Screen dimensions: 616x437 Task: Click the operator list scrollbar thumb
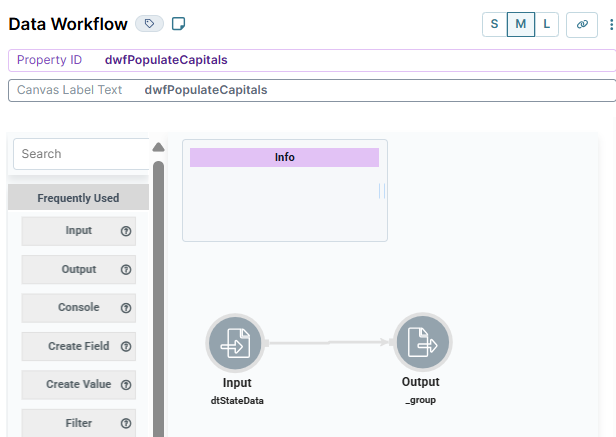click(x=158, y=299)
